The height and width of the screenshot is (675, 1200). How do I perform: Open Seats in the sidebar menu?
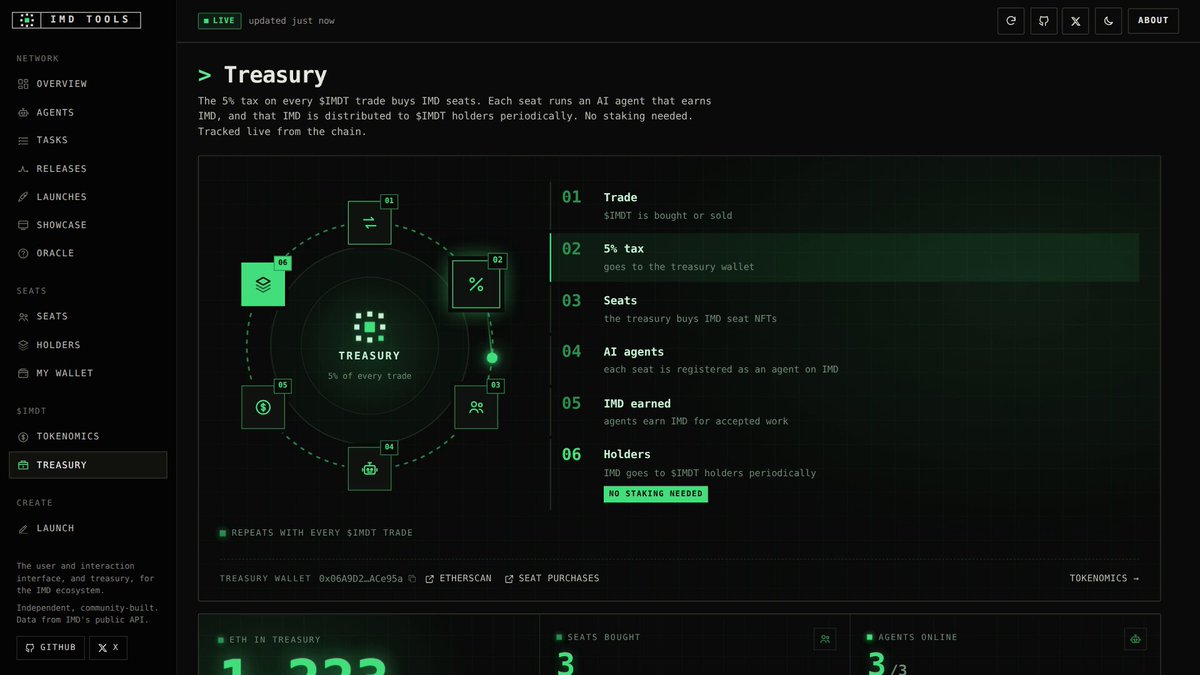coord(88,317)
